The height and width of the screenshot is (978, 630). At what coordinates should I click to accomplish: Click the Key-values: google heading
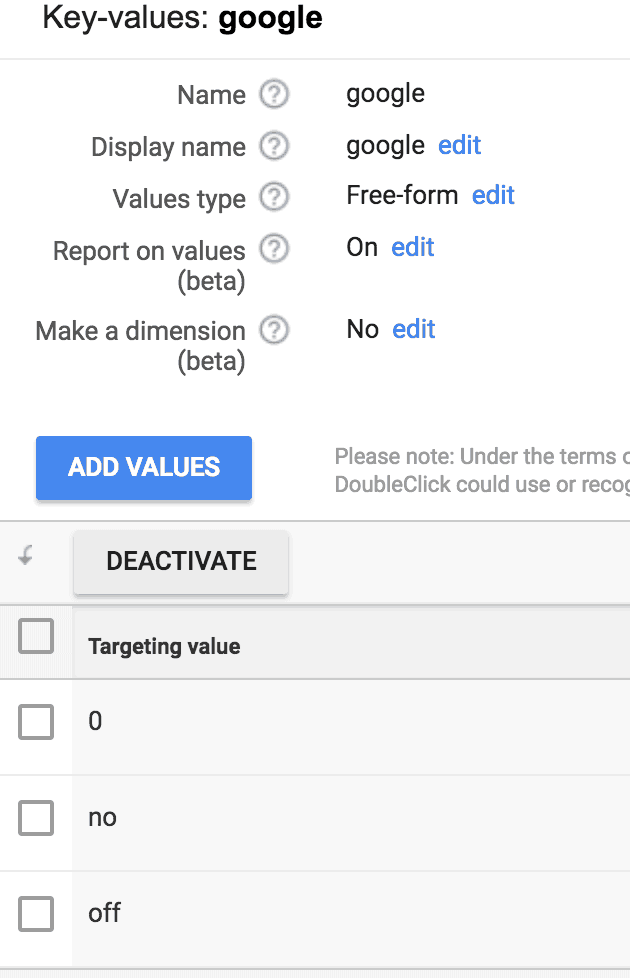[182, 18]
